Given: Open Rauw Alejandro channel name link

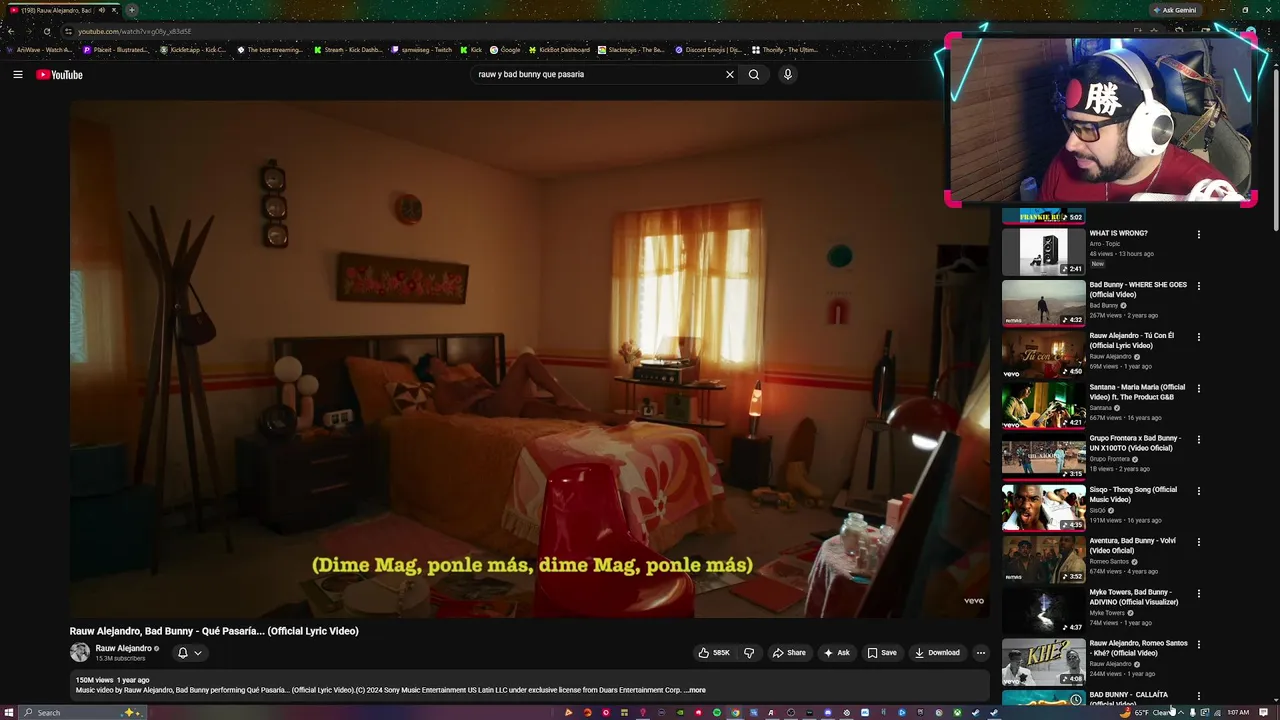Looking at the screenshot, I should click(123, 648).
